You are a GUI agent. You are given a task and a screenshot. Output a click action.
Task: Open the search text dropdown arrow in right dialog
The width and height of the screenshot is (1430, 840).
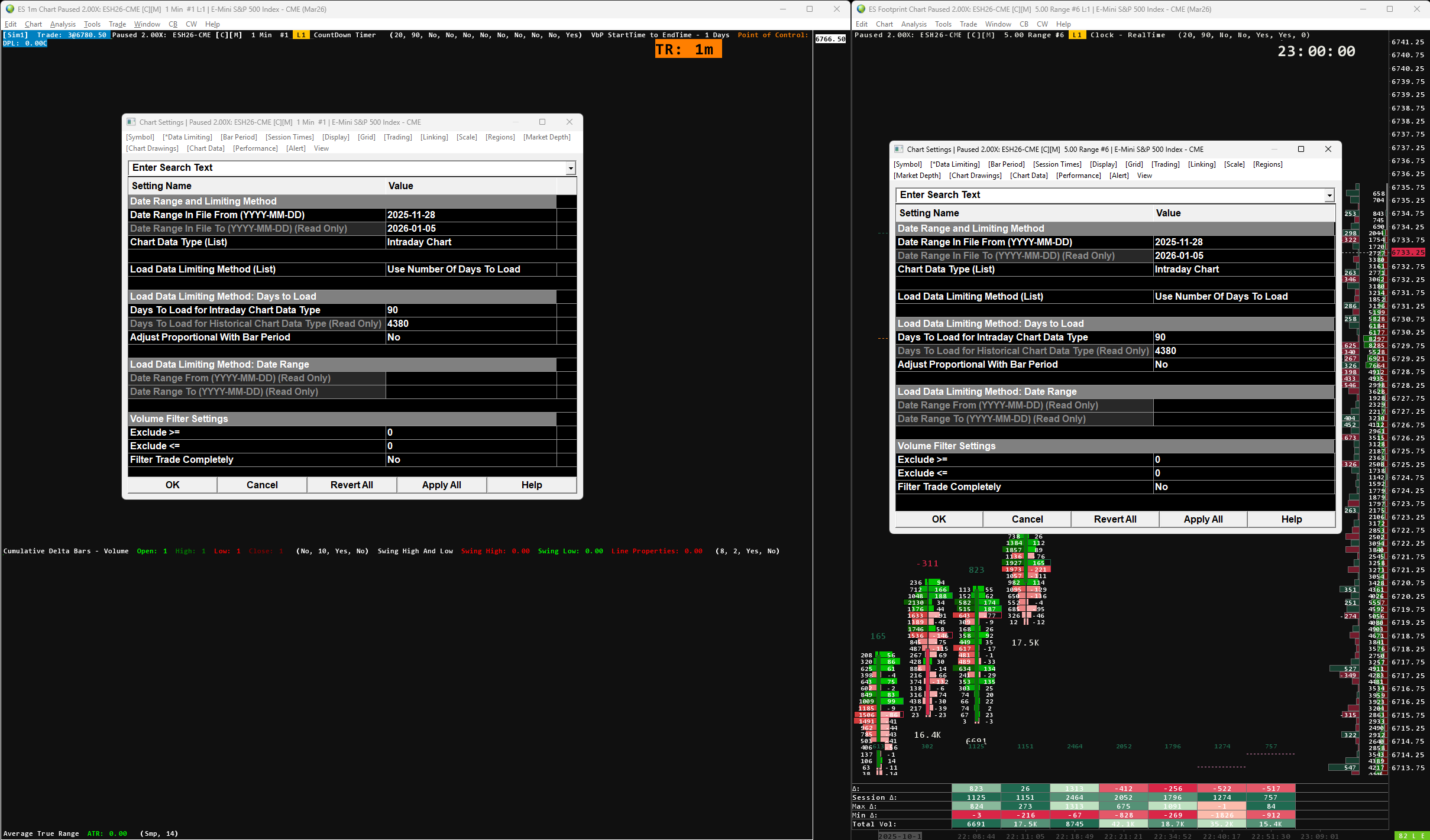click(x=1329, y=196)
